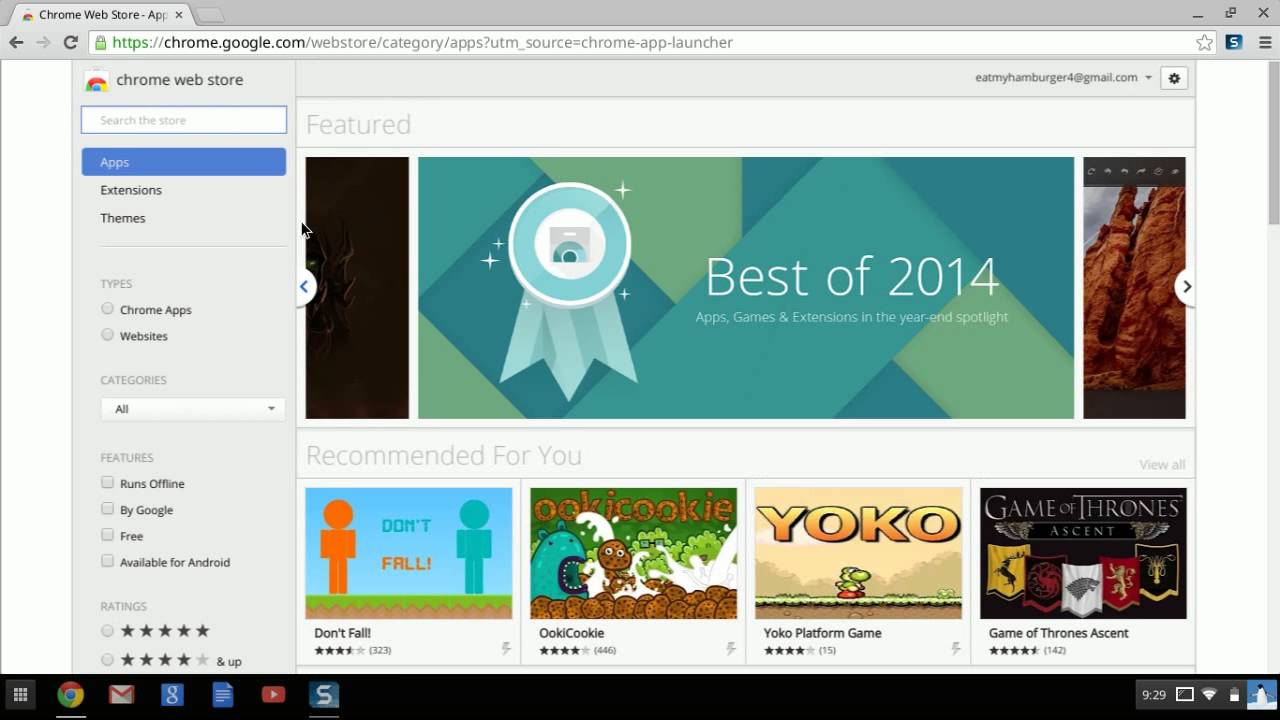1280x720 pixels.
Task: Open the clock showing 9:29
Action: 1154,695
